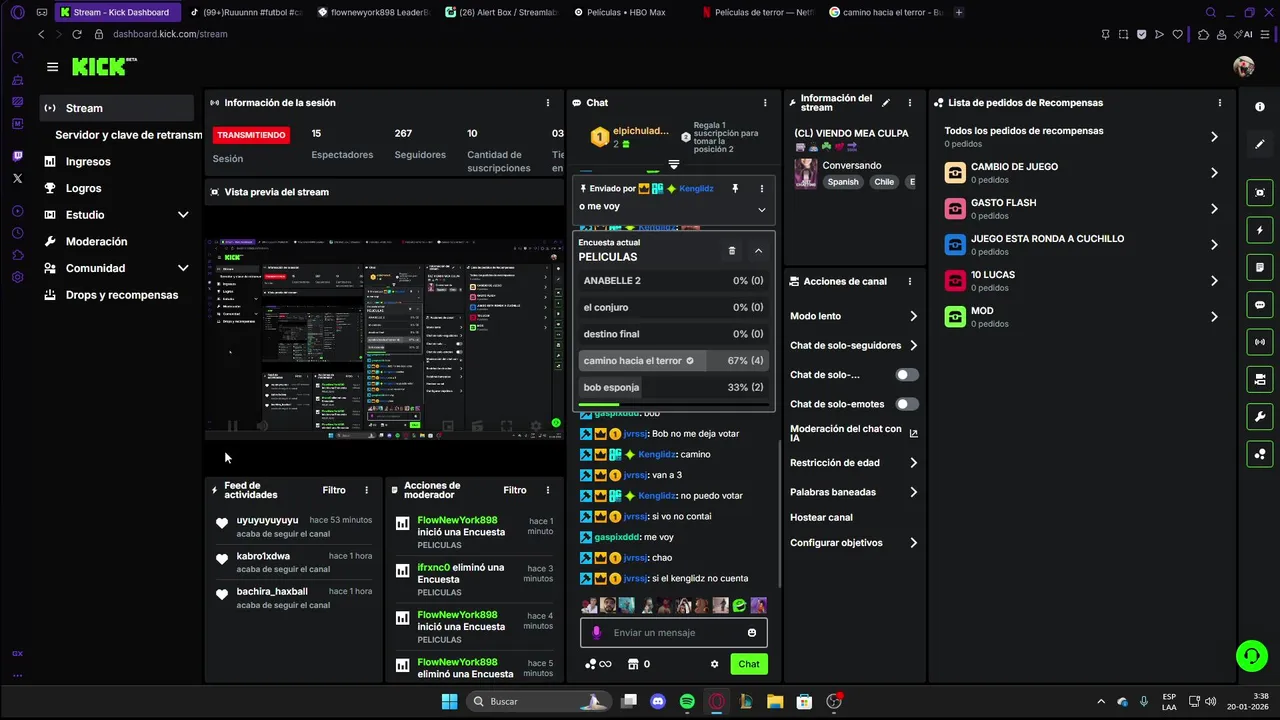Open the emoji picker in chat input
Image resolution: width=1280 pixels, height=720 pixels.
point(752,633)
